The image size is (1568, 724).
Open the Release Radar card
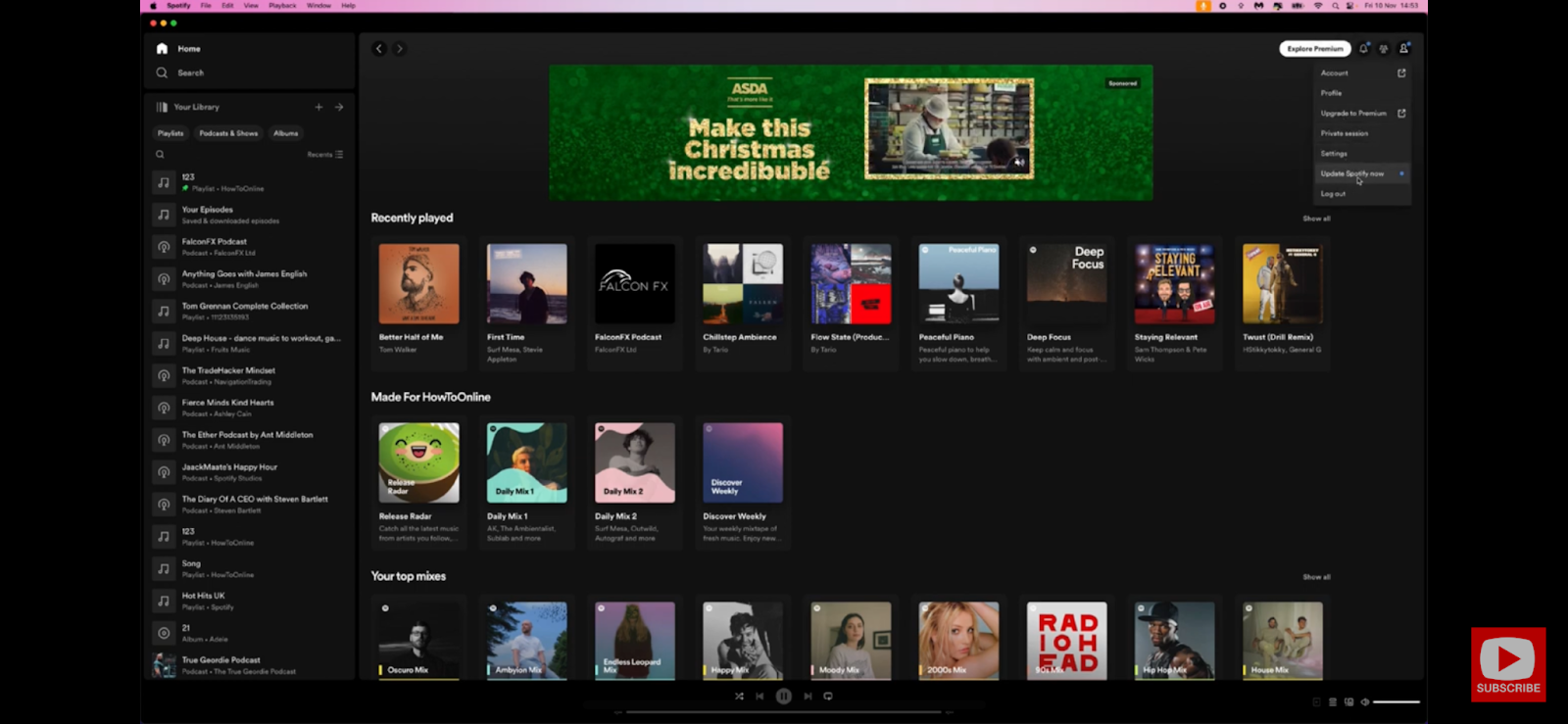(x=419, y=481)
